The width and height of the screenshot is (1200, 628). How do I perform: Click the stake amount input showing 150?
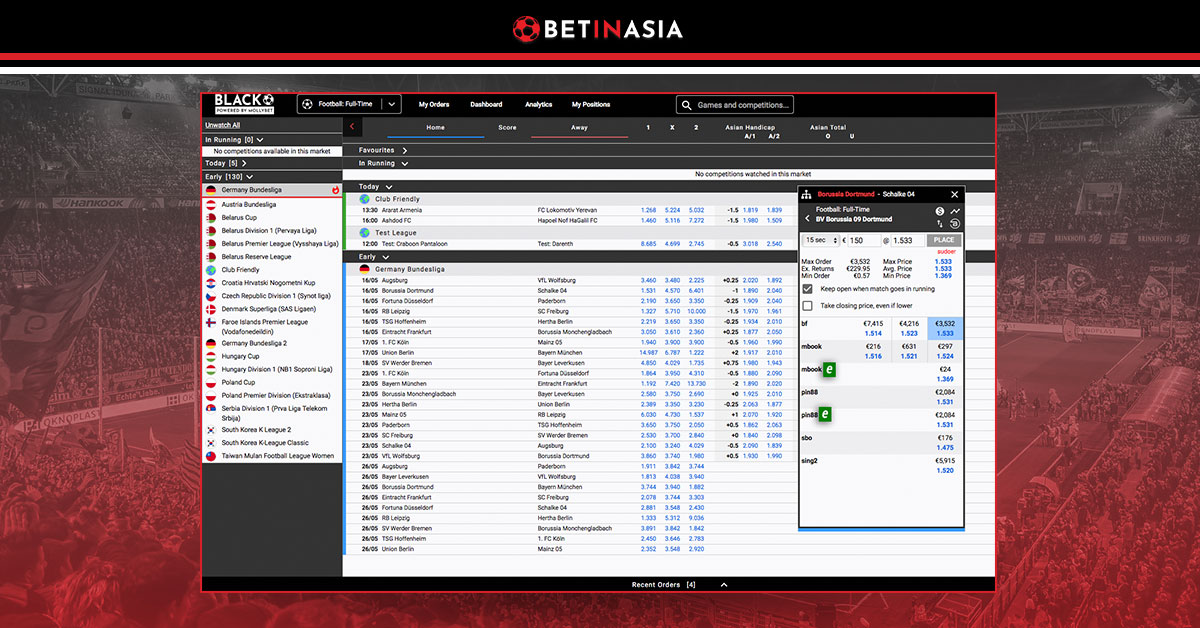[862, 239]
